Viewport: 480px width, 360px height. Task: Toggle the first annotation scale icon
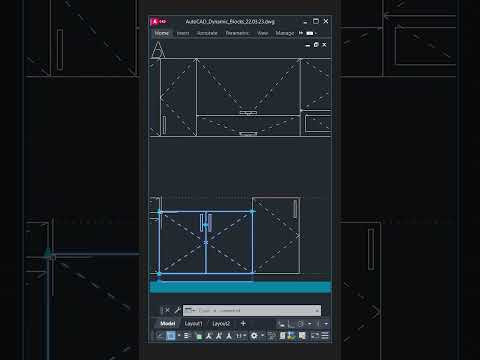209,336
